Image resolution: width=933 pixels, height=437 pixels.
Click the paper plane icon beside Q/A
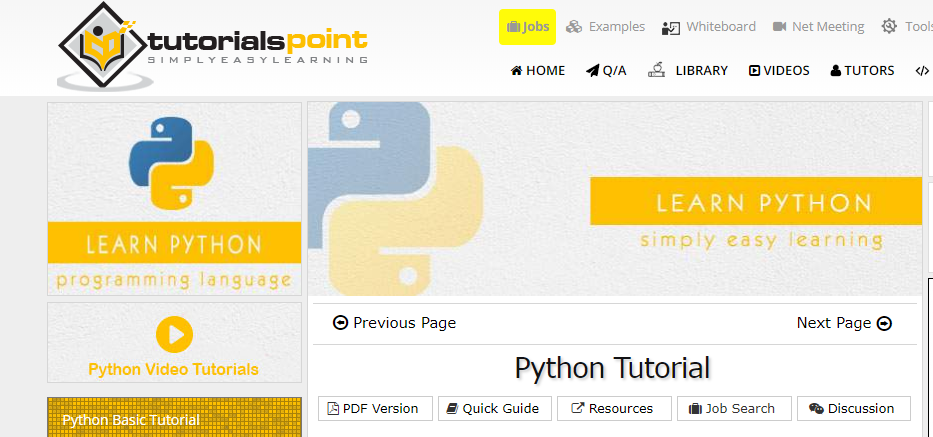592,71
